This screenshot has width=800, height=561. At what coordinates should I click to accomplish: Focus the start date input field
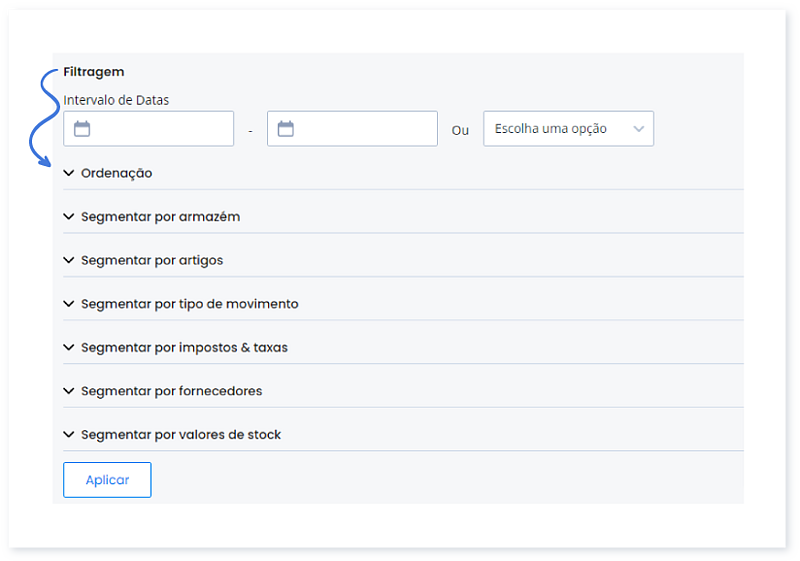(148, 129)
